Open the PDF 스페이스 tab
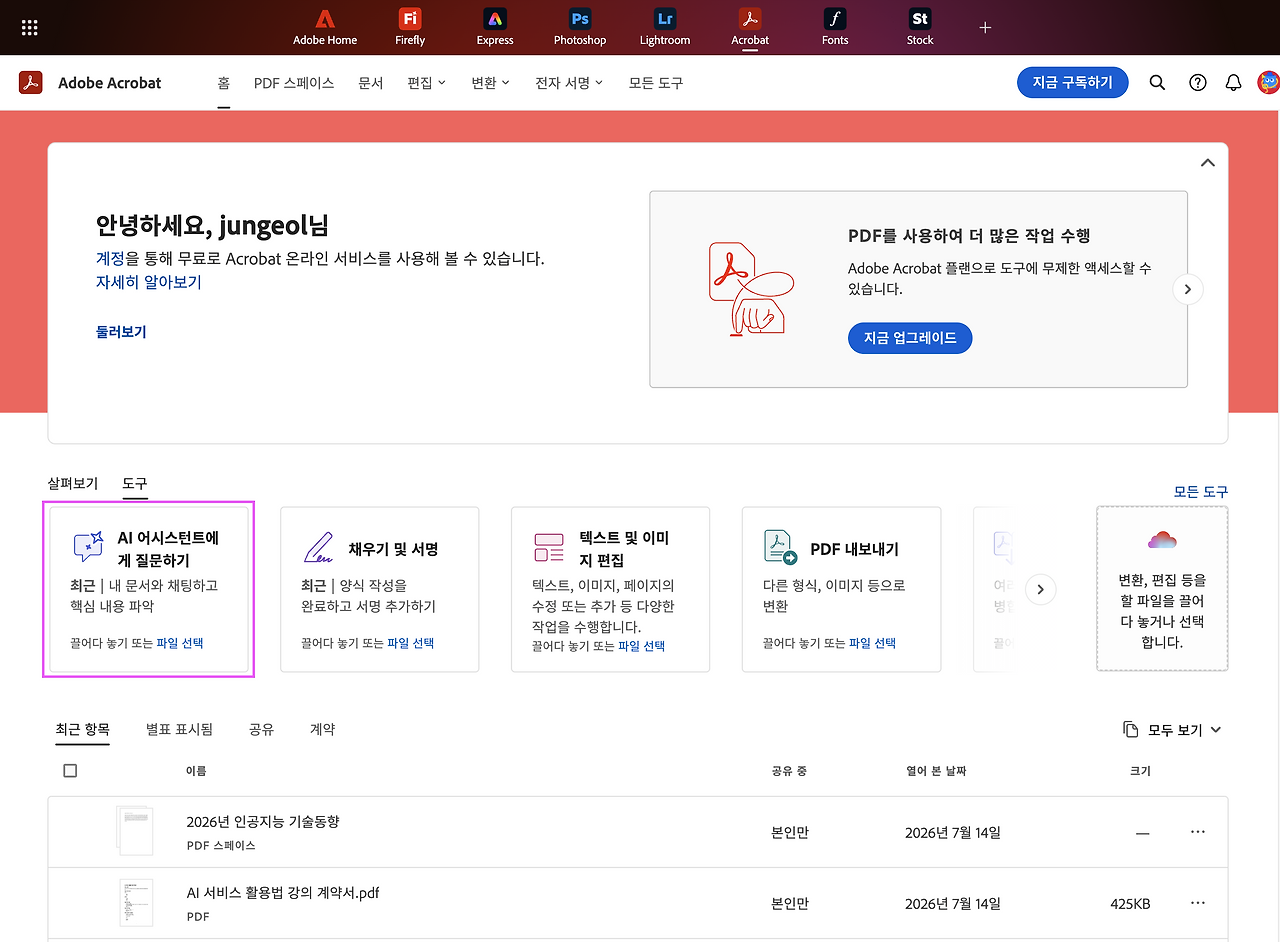The image size is (1280, 942). point(294,83)
